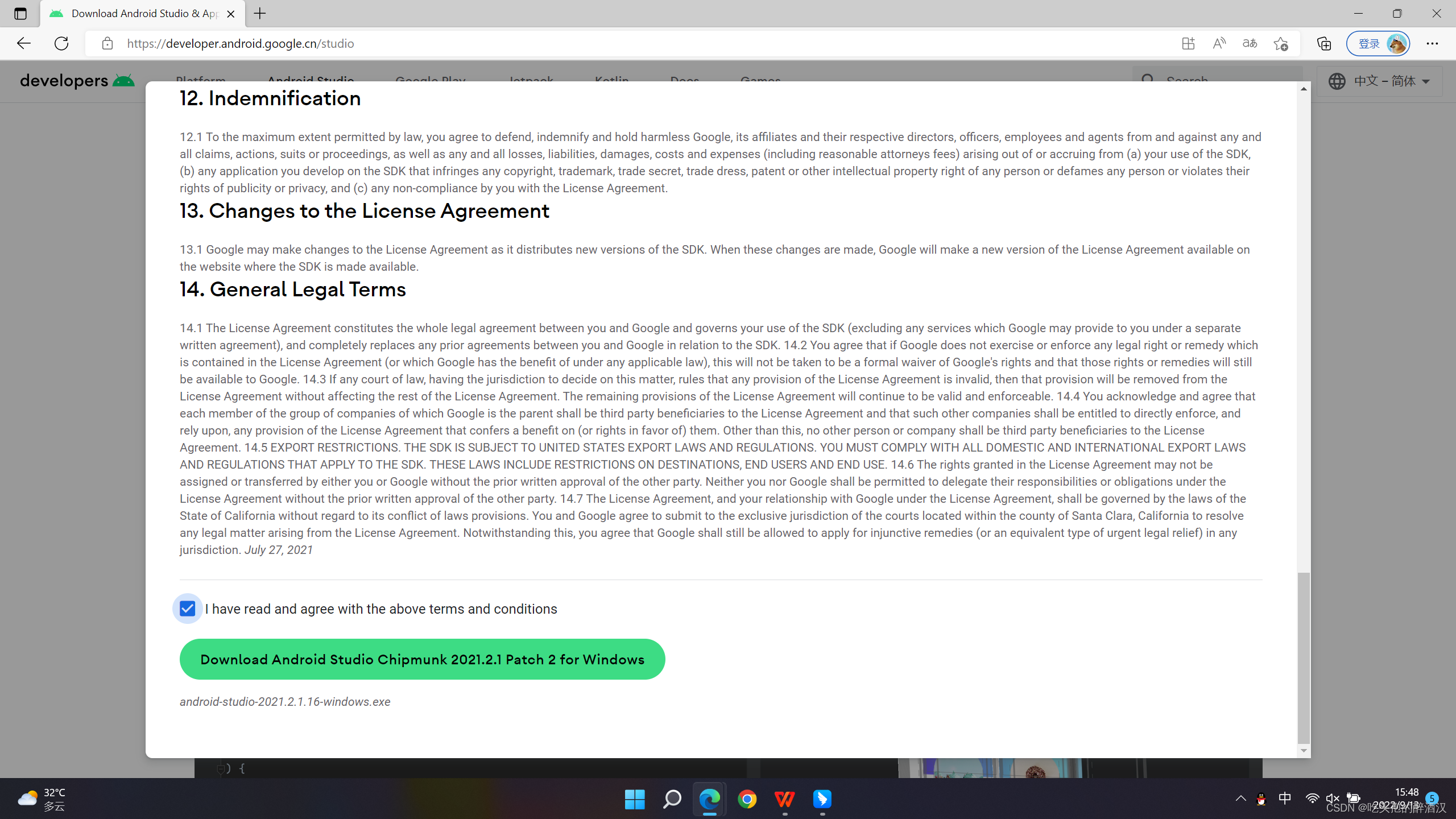The width and height of the screenshot is (1456, 819).
Task: Download Android Studio Chipmunk for Windows
Action: pos(422,659)
